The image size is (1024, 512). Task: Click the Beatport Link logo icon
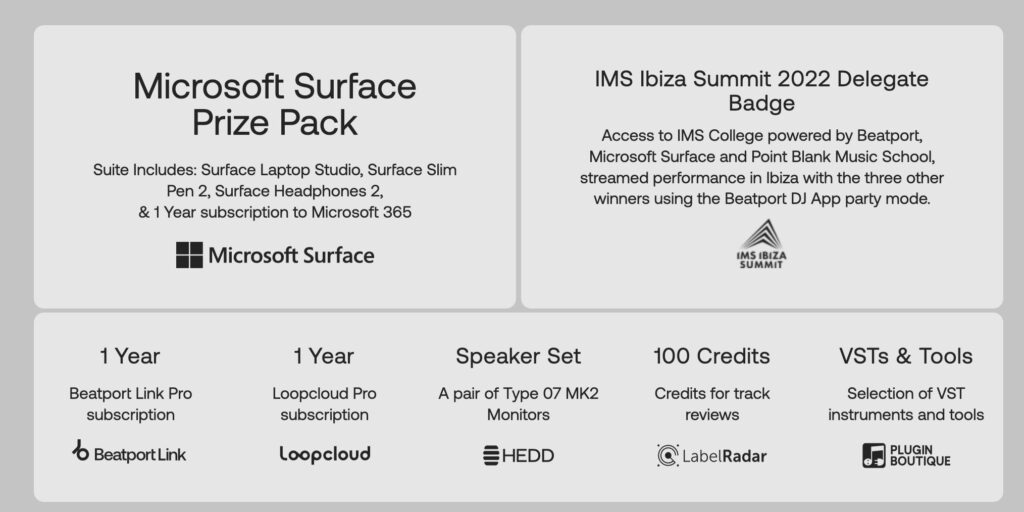click(81, 452)
